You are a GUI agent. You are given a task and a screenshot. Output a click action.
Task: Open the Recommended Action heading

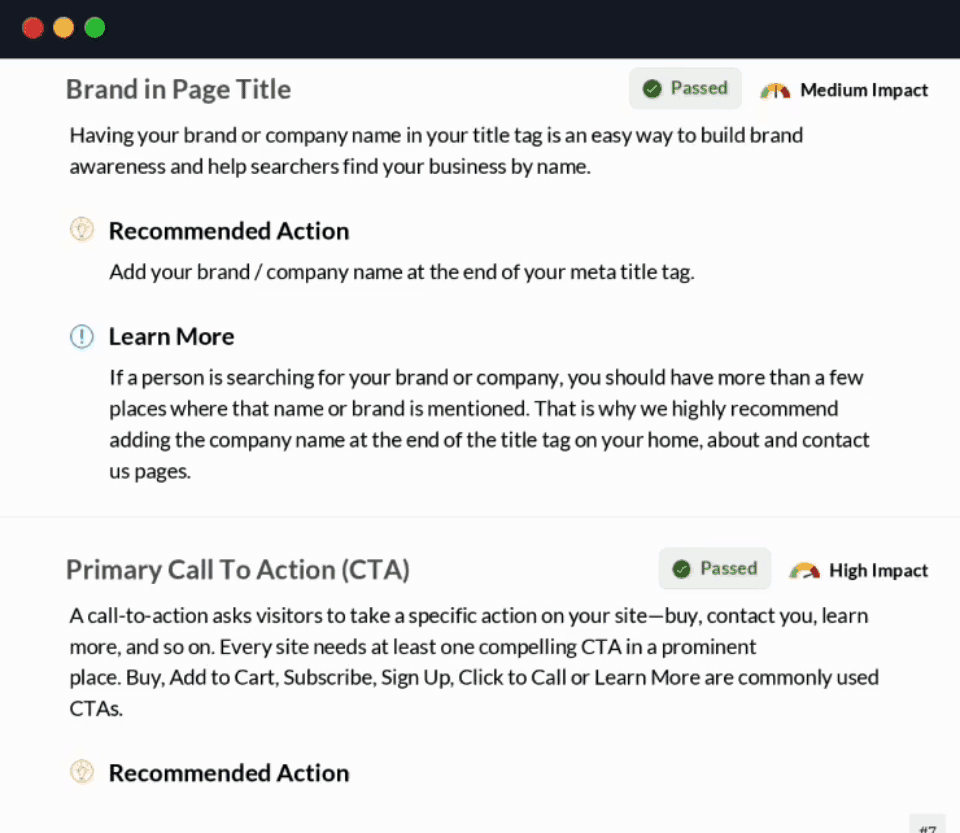coord(228,230)
